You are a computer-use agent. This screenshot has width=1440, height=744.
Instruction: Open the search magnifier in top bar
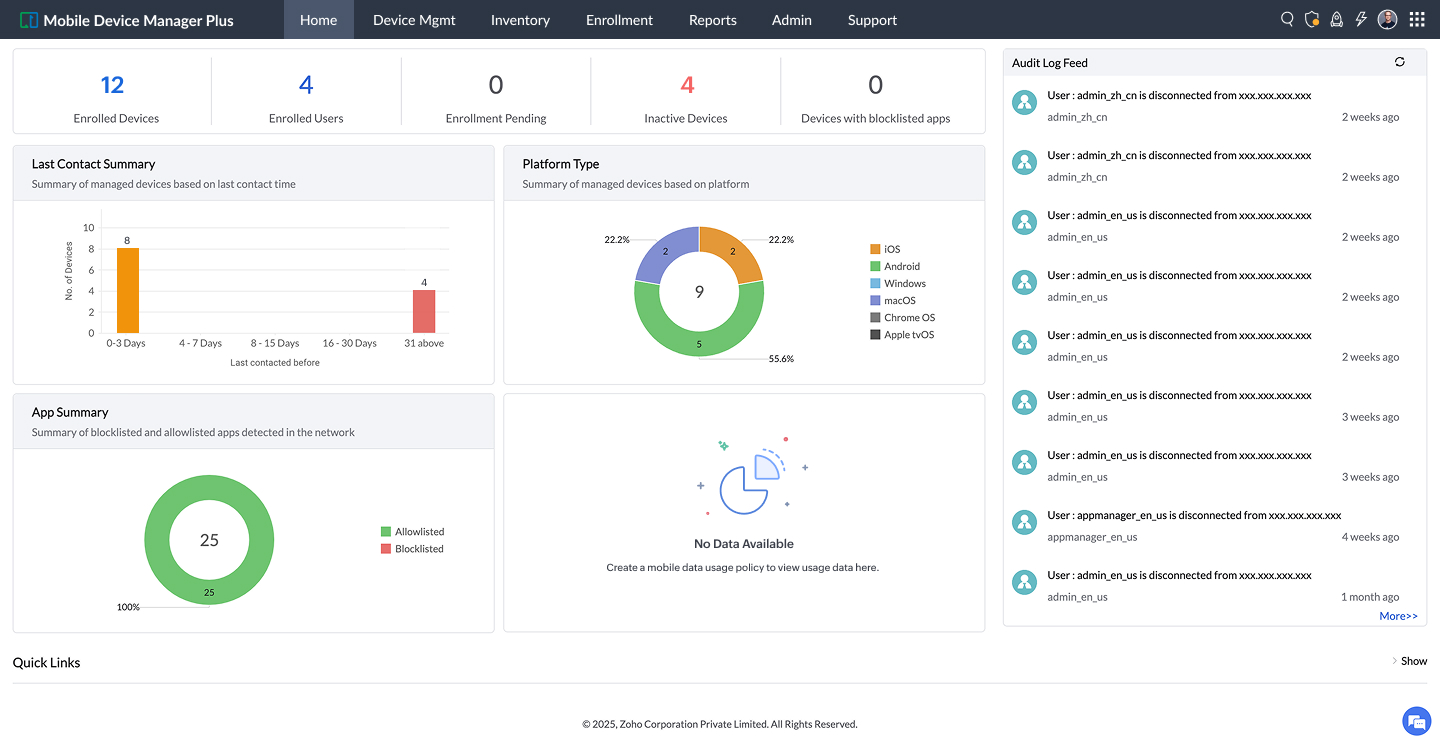[1287, 19]
